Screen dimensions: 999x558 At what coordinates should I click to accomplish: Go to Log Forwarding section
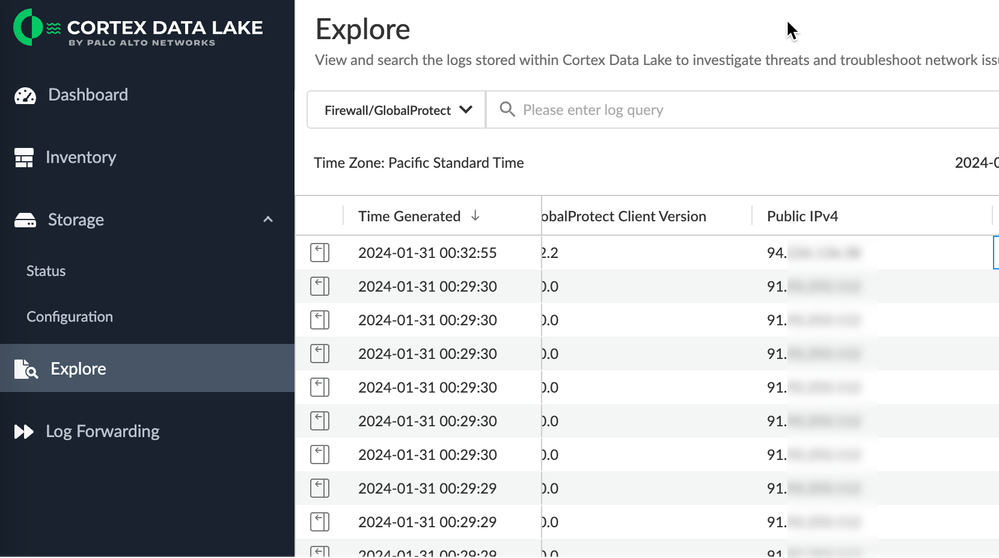[102, 432]
